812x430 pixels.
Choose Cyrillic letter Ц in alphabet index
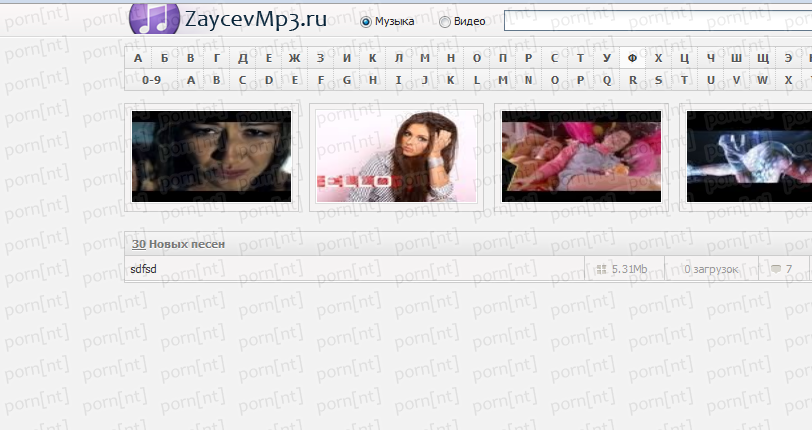685,58
